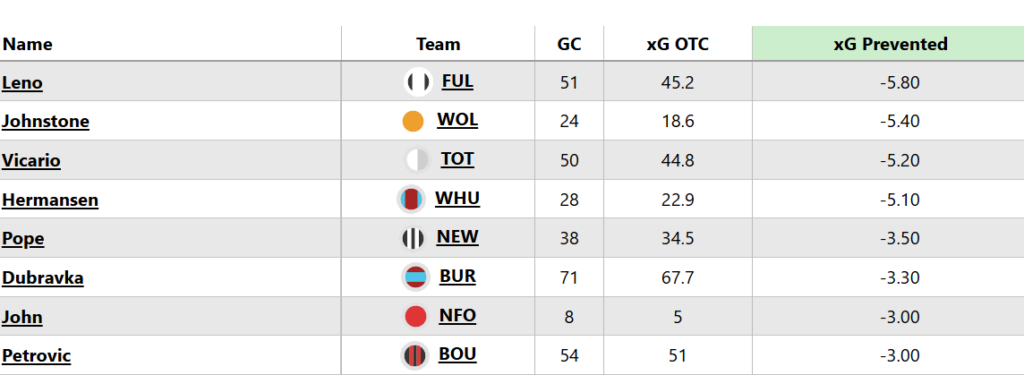Sort by the xG OTC column header

677,44
